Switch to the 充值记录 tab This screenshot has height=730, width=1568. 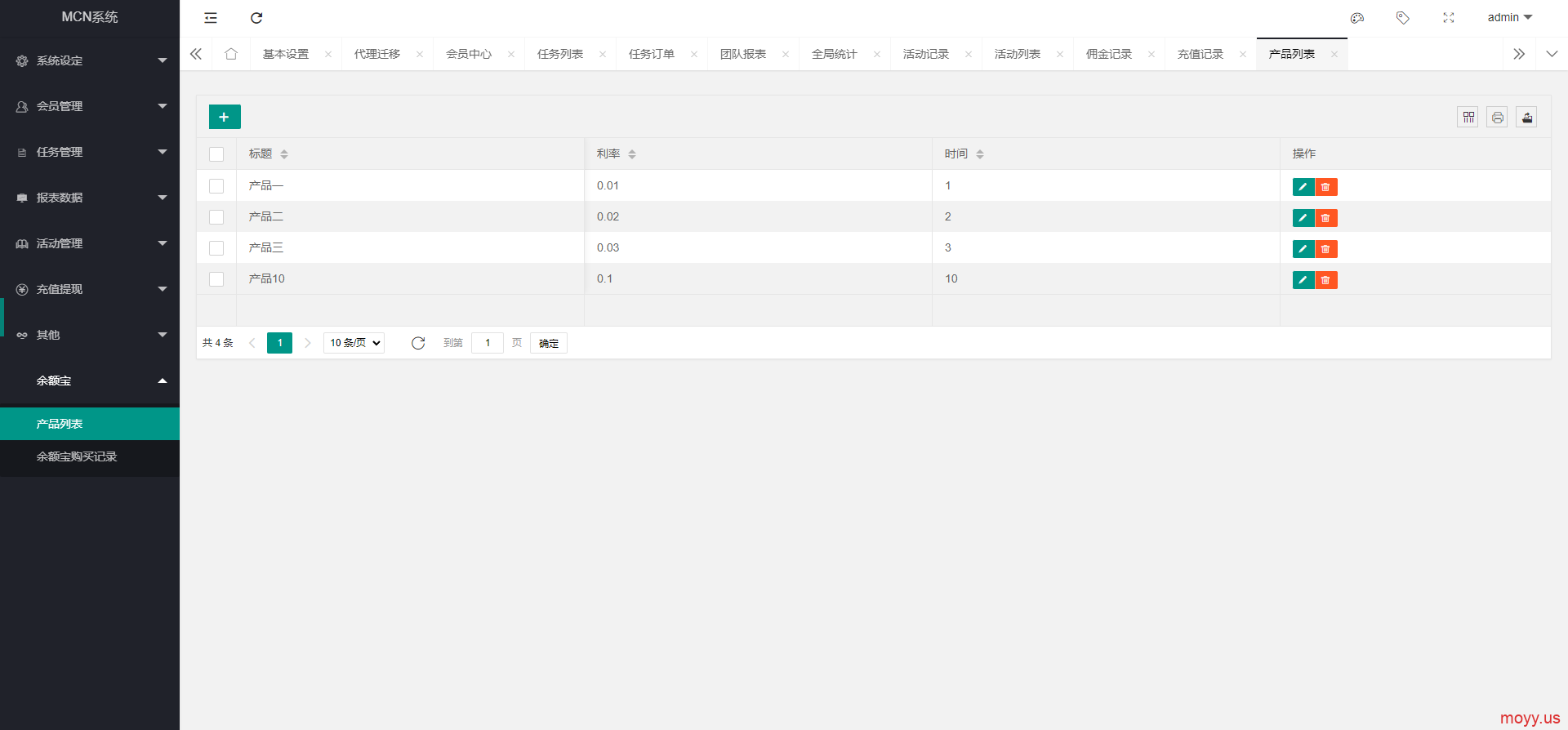(x=1200, y=54)
